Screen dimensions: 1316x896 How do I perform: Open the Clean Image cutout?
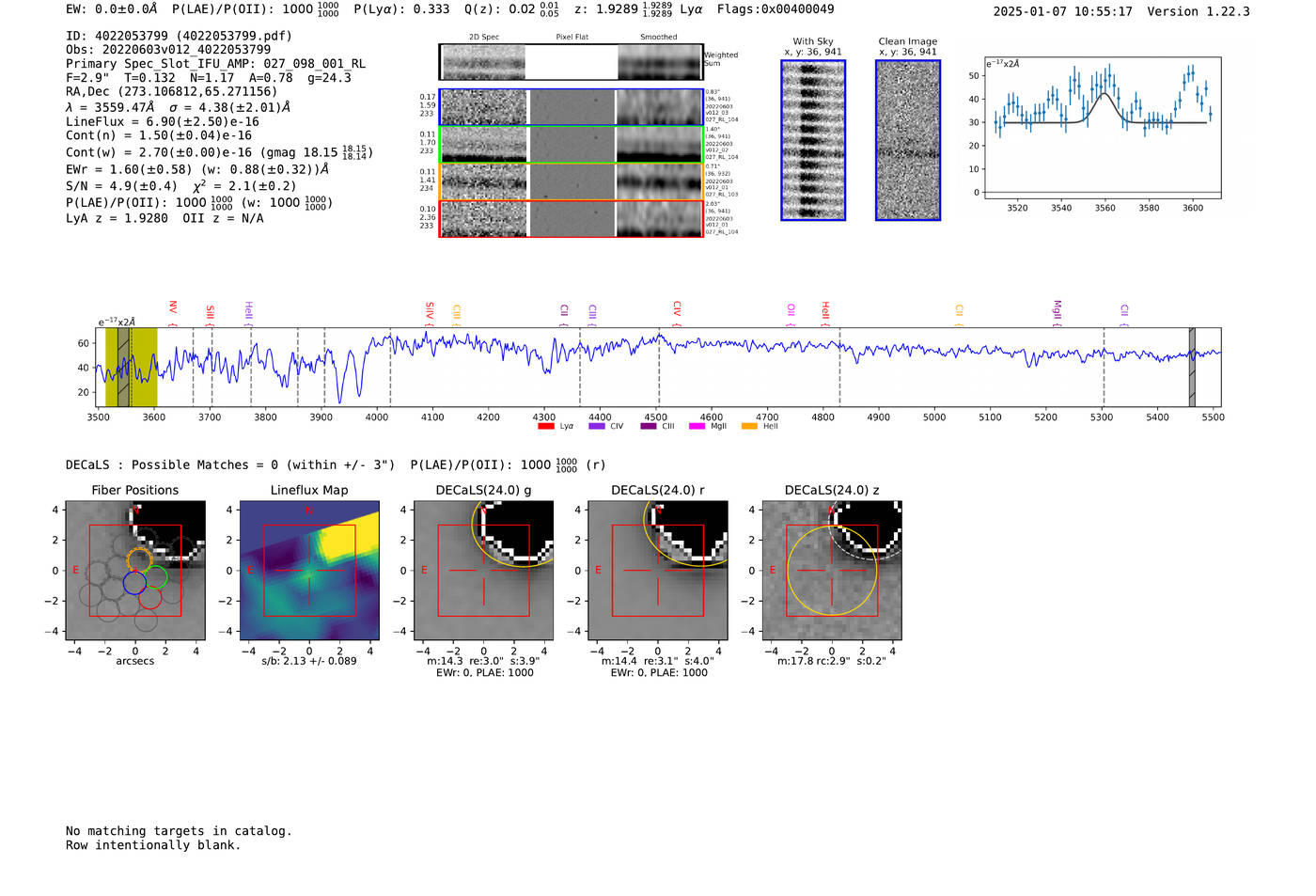(908, 140)
